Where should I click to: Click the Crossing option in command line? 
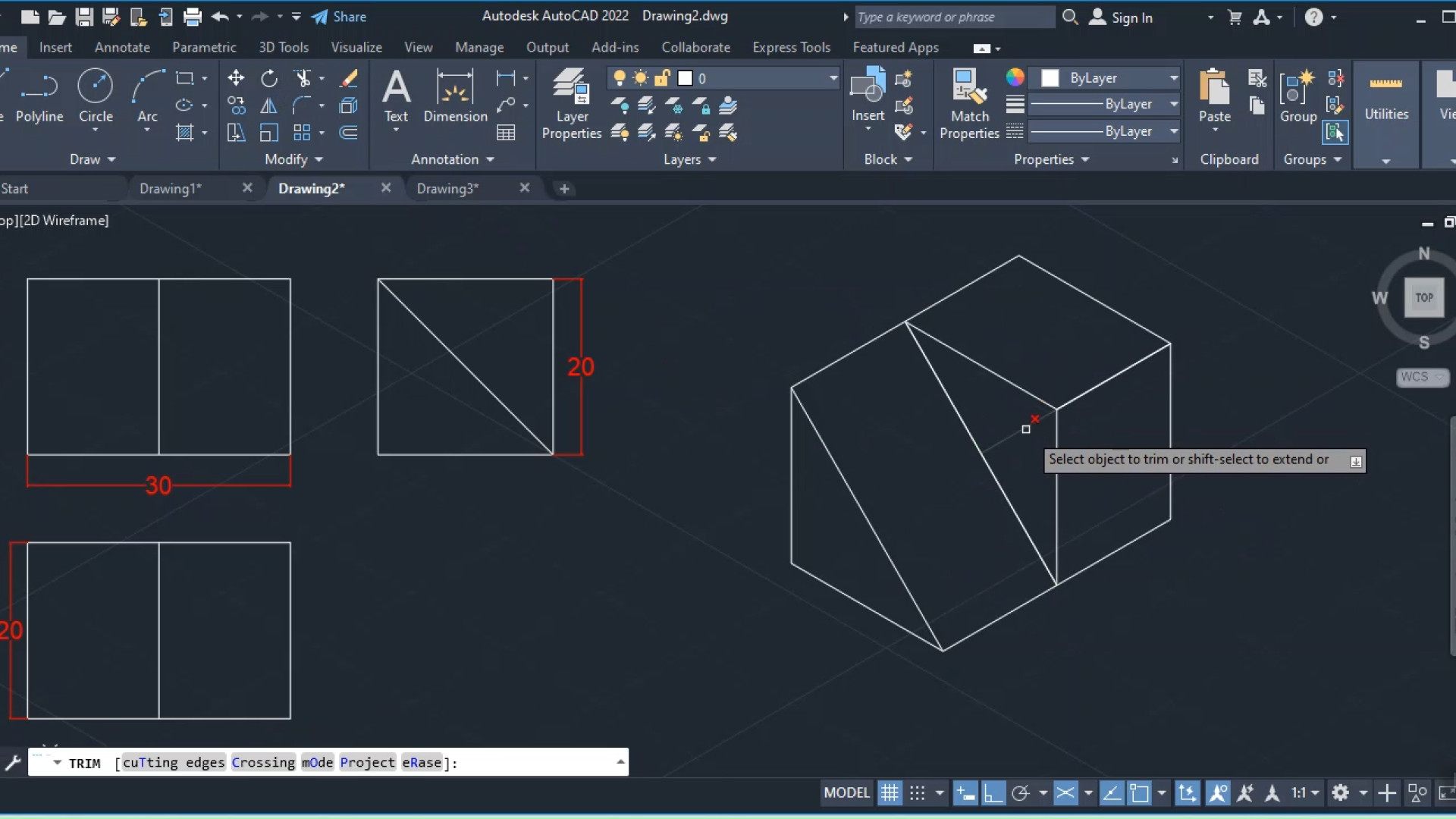click(263, 763)
